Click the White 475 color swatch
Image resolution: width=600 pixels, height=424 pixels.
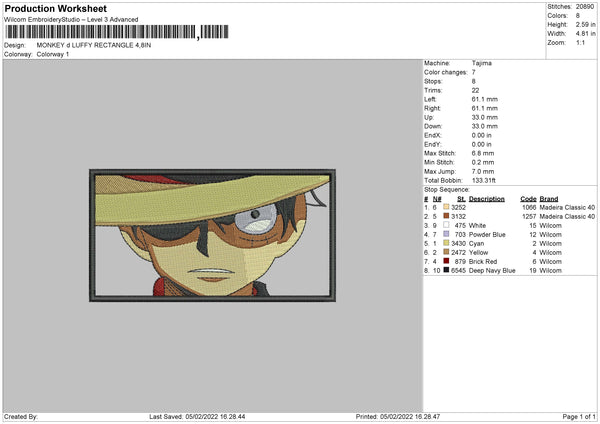tap(446, 225)
